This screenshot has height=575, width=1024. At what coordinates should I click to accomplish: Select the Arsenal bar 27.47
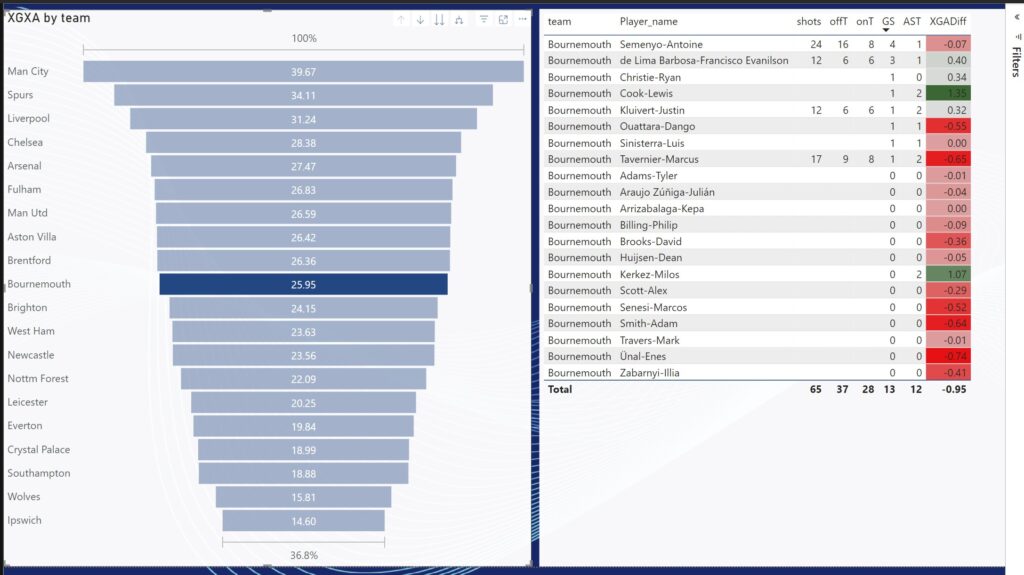point(303,166)
